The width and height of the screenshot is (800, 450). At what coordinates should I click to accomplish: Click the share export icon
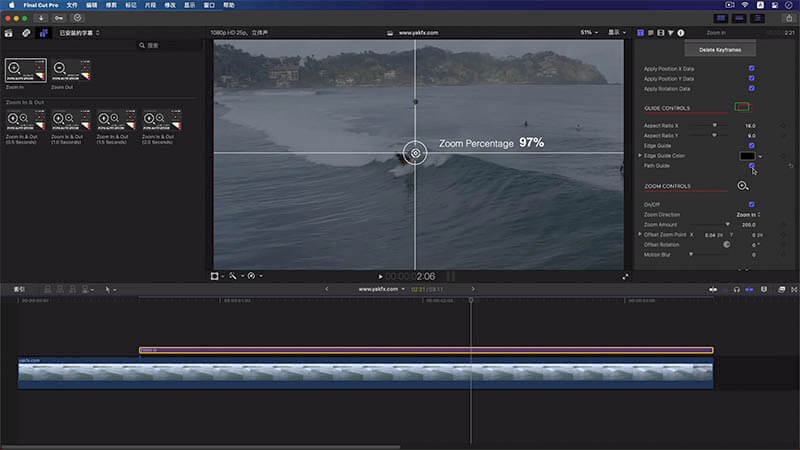pos(787,18)
